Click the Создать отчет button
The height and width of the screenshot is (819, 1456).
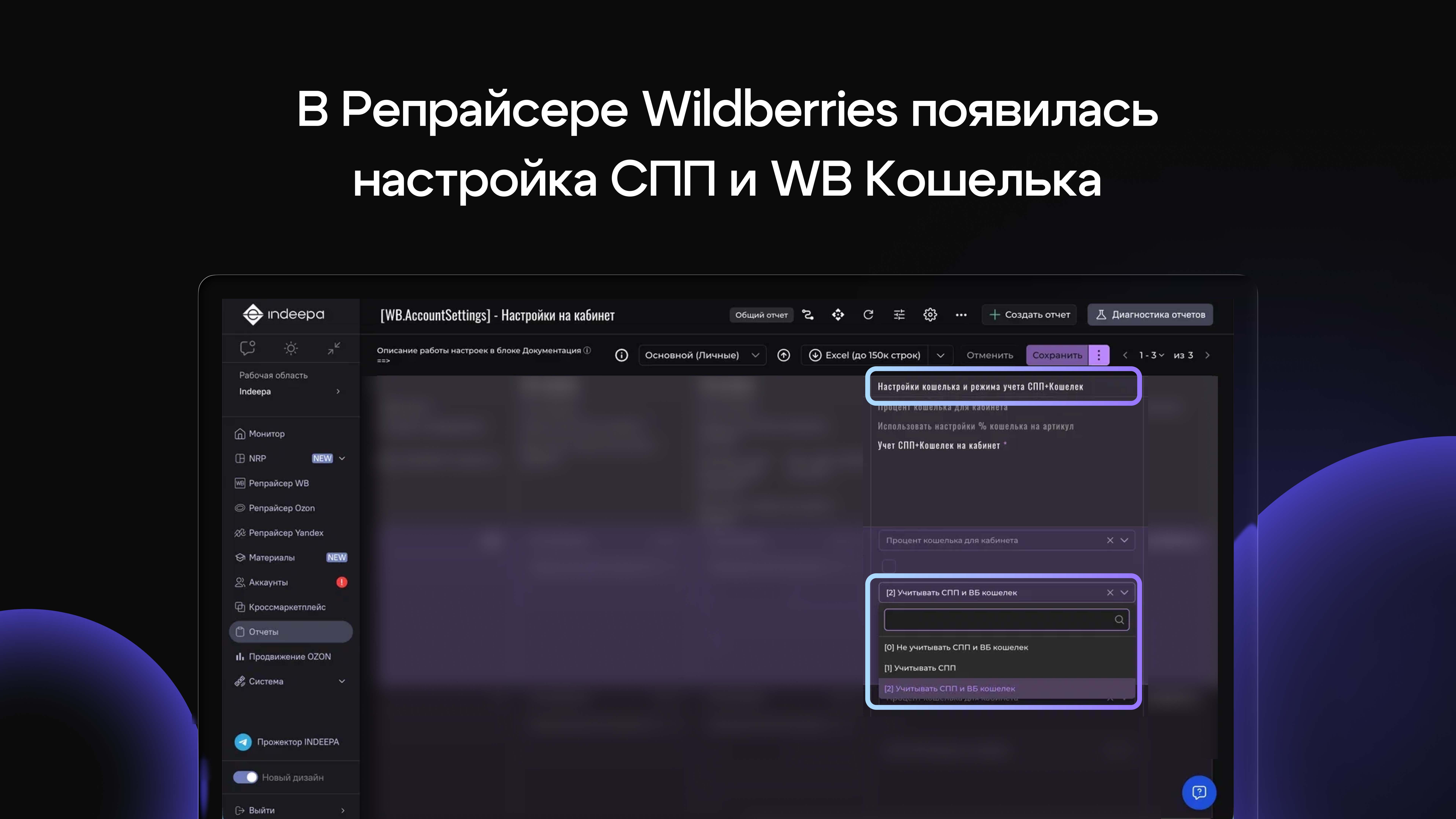click(x=1029, y=315)
